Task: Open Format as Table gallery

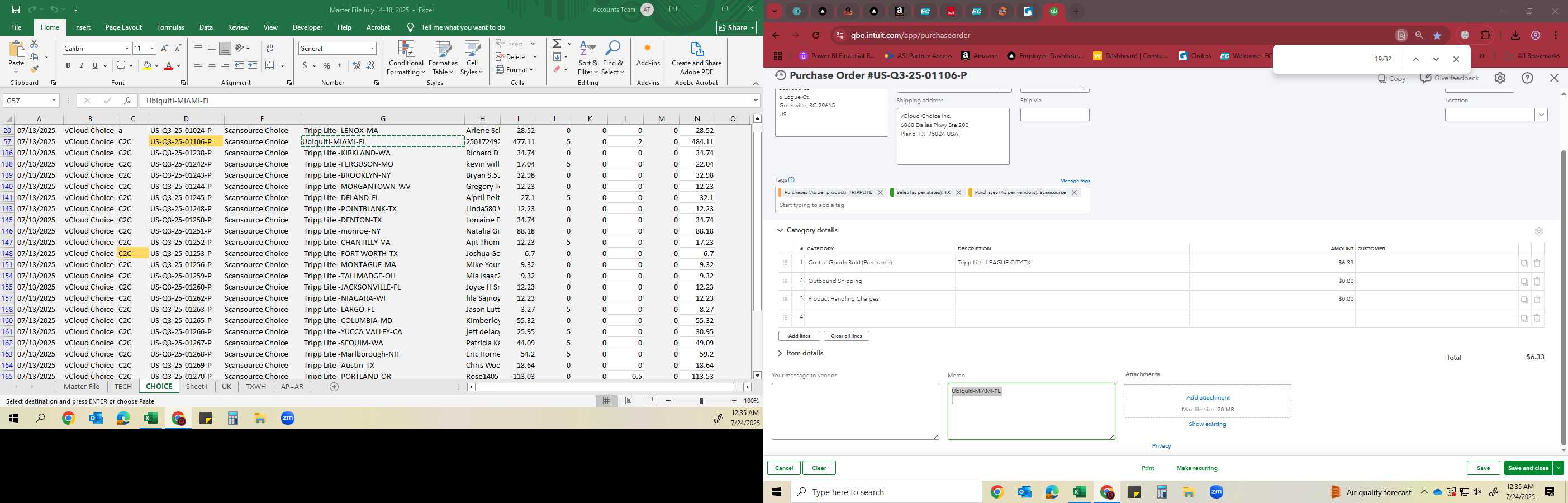Action: (x=443, y=58)
